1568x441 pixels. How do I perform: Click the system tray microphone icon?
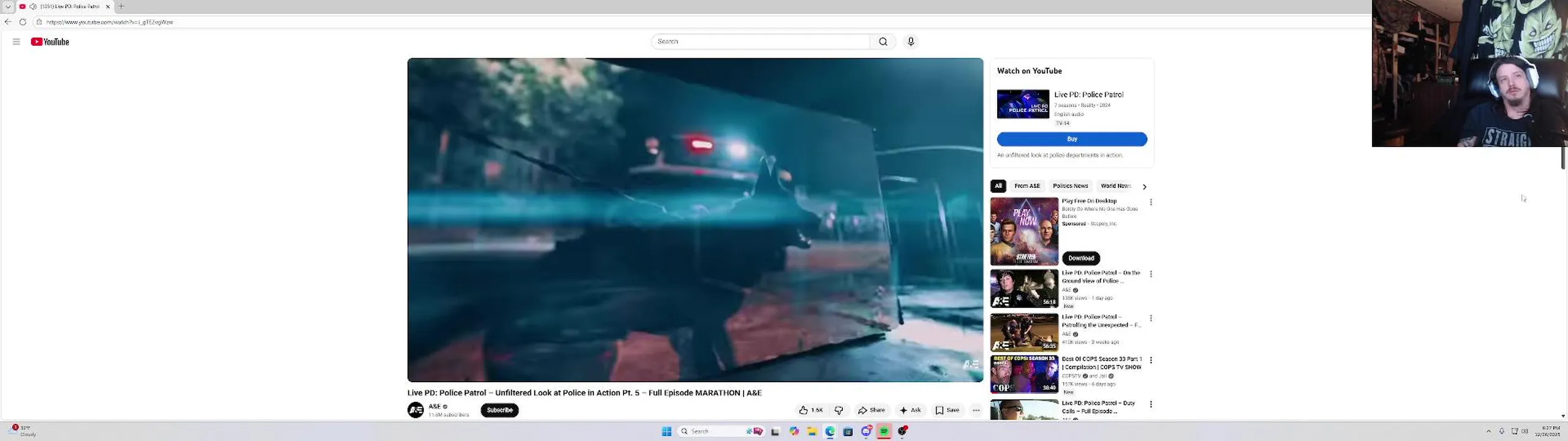click(x=1501, y=431)
